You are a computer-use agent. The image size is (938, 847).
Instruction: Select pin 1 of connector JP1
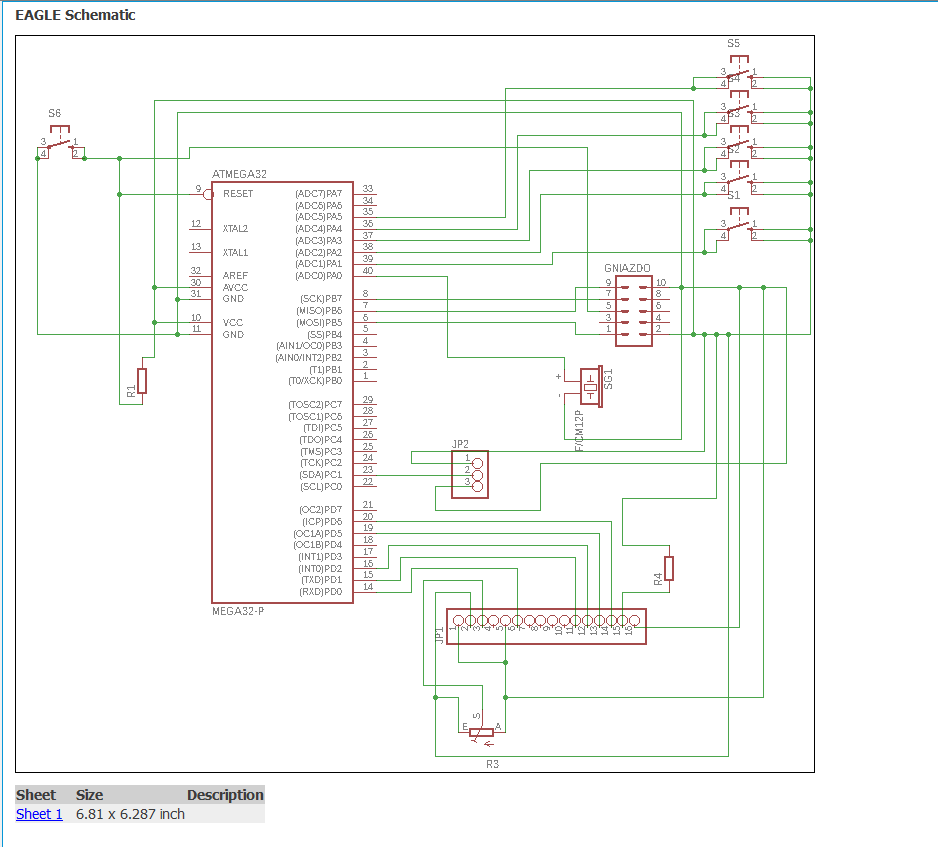[x=459, y=618]
